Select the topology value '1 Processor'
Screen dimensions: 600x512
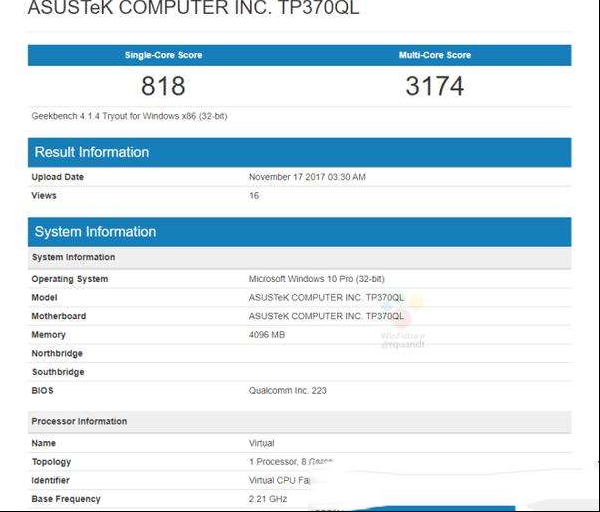point(273,462)
